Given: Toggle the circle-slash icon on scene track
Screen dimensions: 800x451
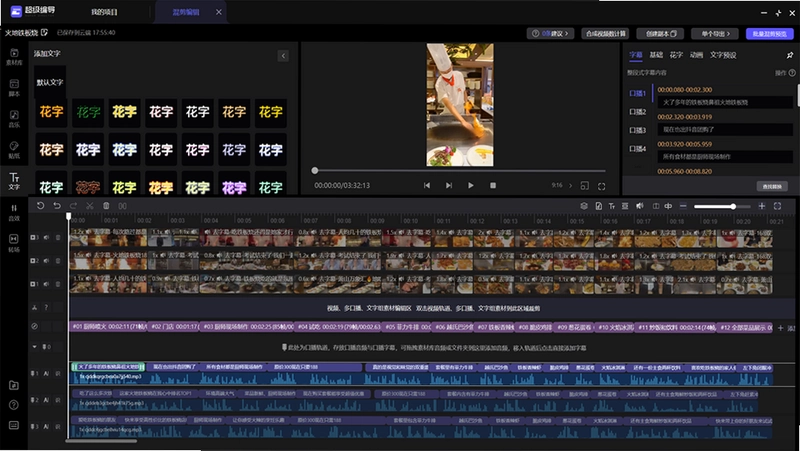Looking at the screenshot, I should (x=35, y=327).
